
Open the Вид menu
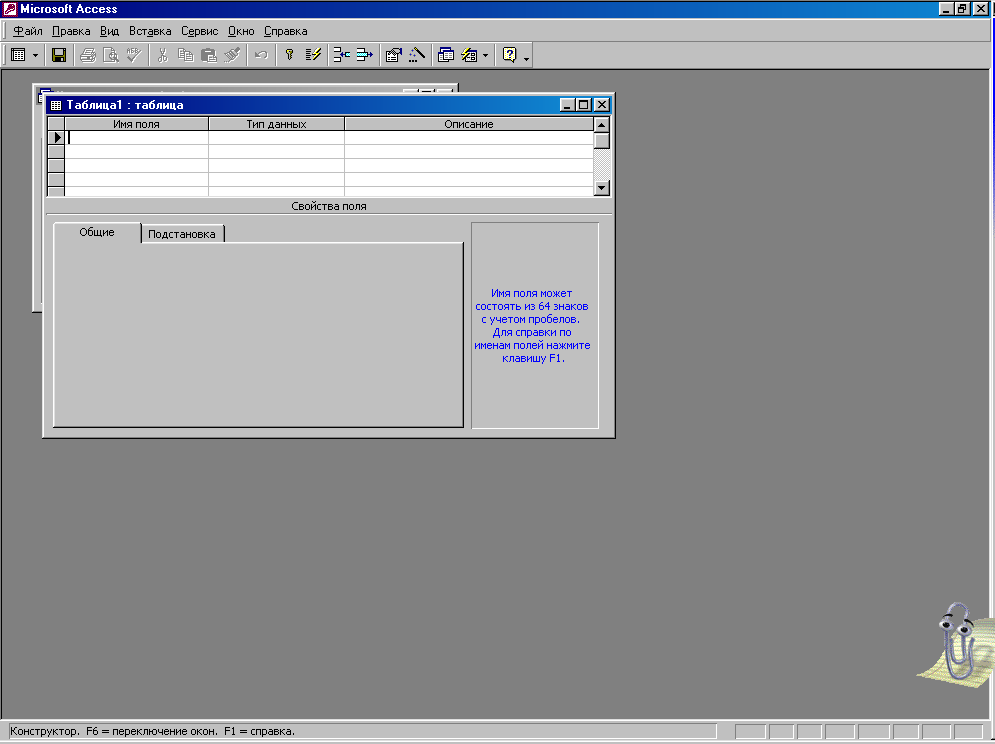[x=109, y=31]
